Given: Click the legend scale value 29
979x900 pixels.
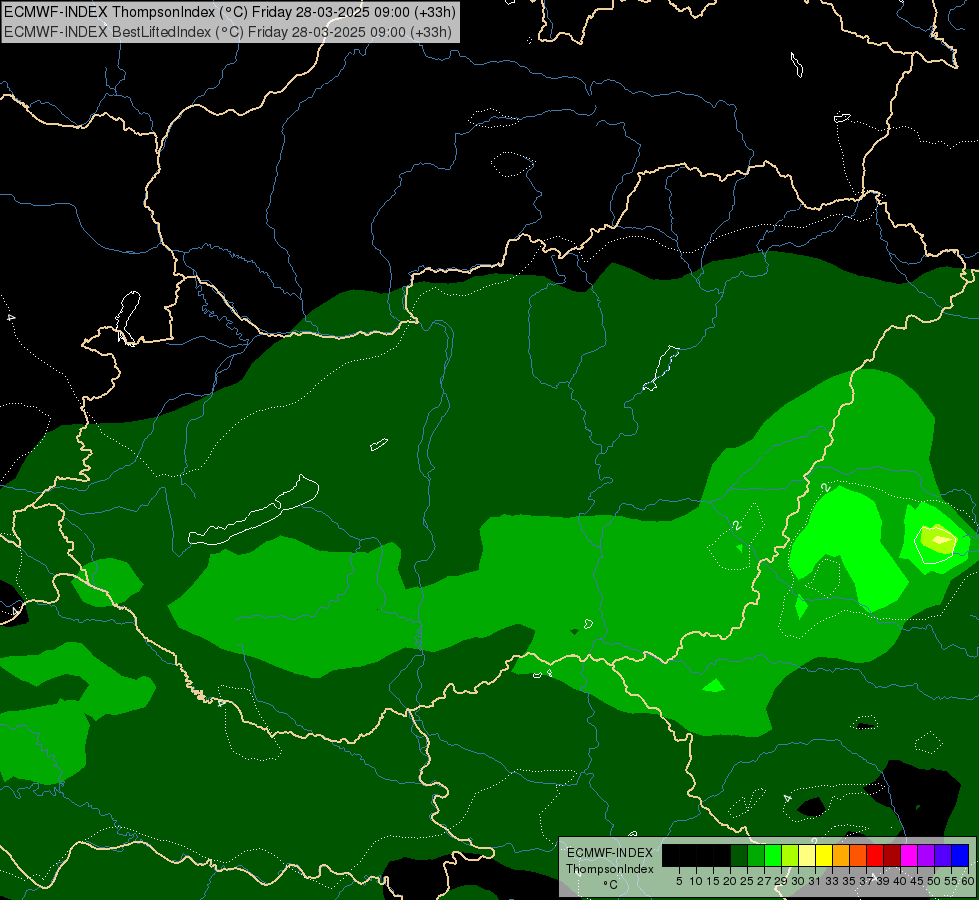Looking at the screenshot, I should tap(780, 881).
